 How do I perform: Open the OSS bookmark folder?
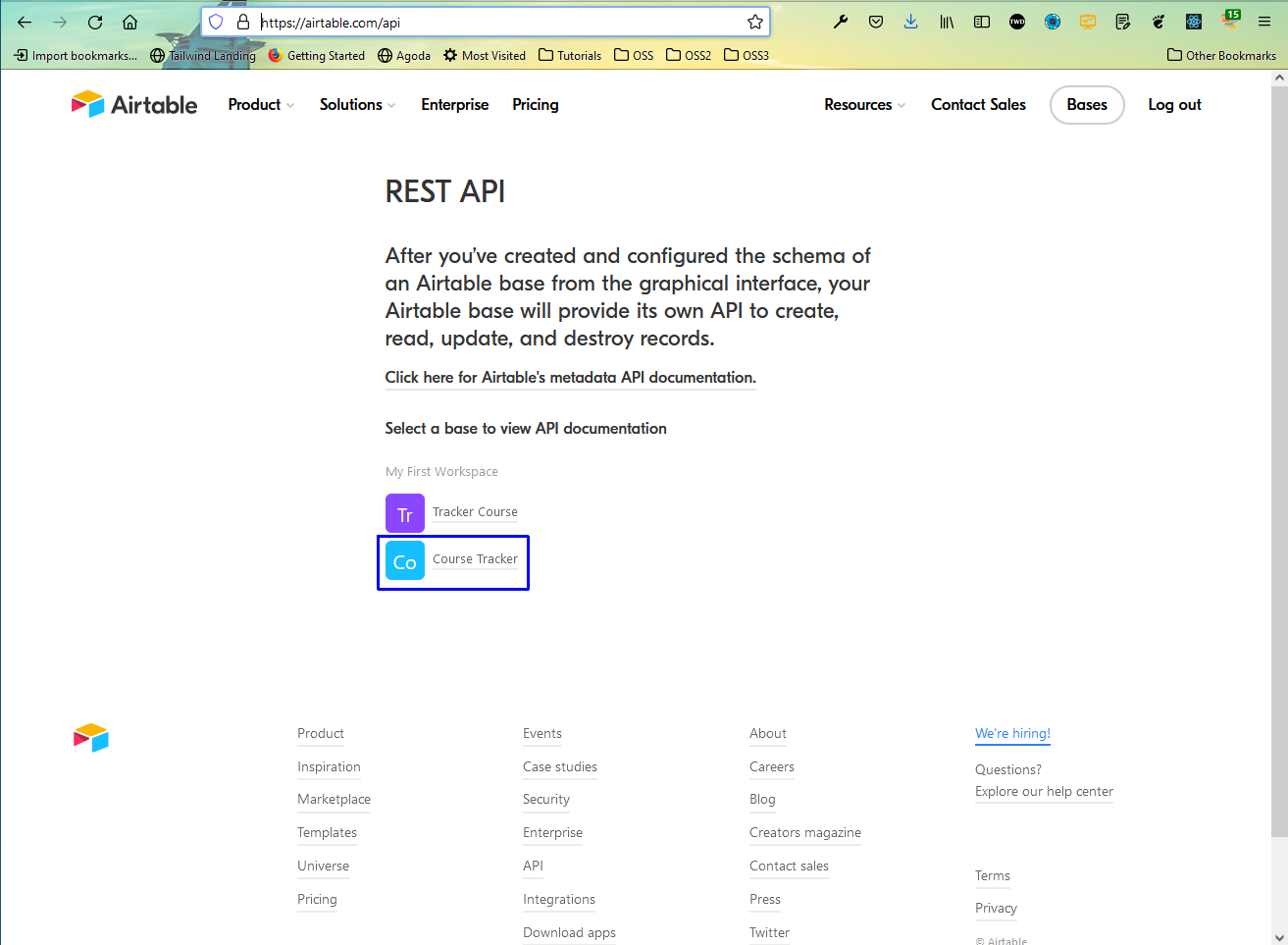pyautogui.click(x=634, y=56)
